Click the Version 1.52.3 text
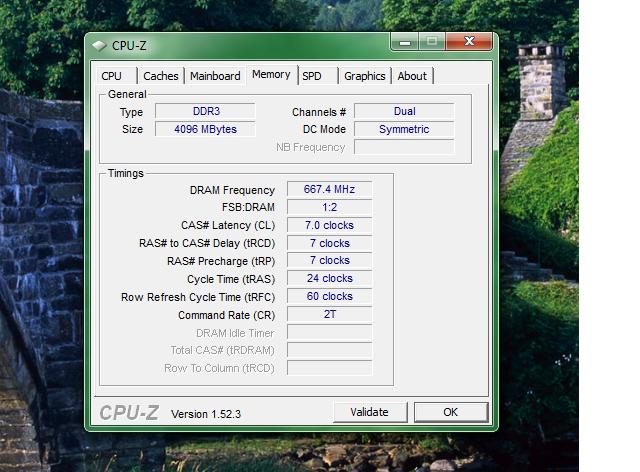Screen dimensions: 640x472 tap(206, 414)
